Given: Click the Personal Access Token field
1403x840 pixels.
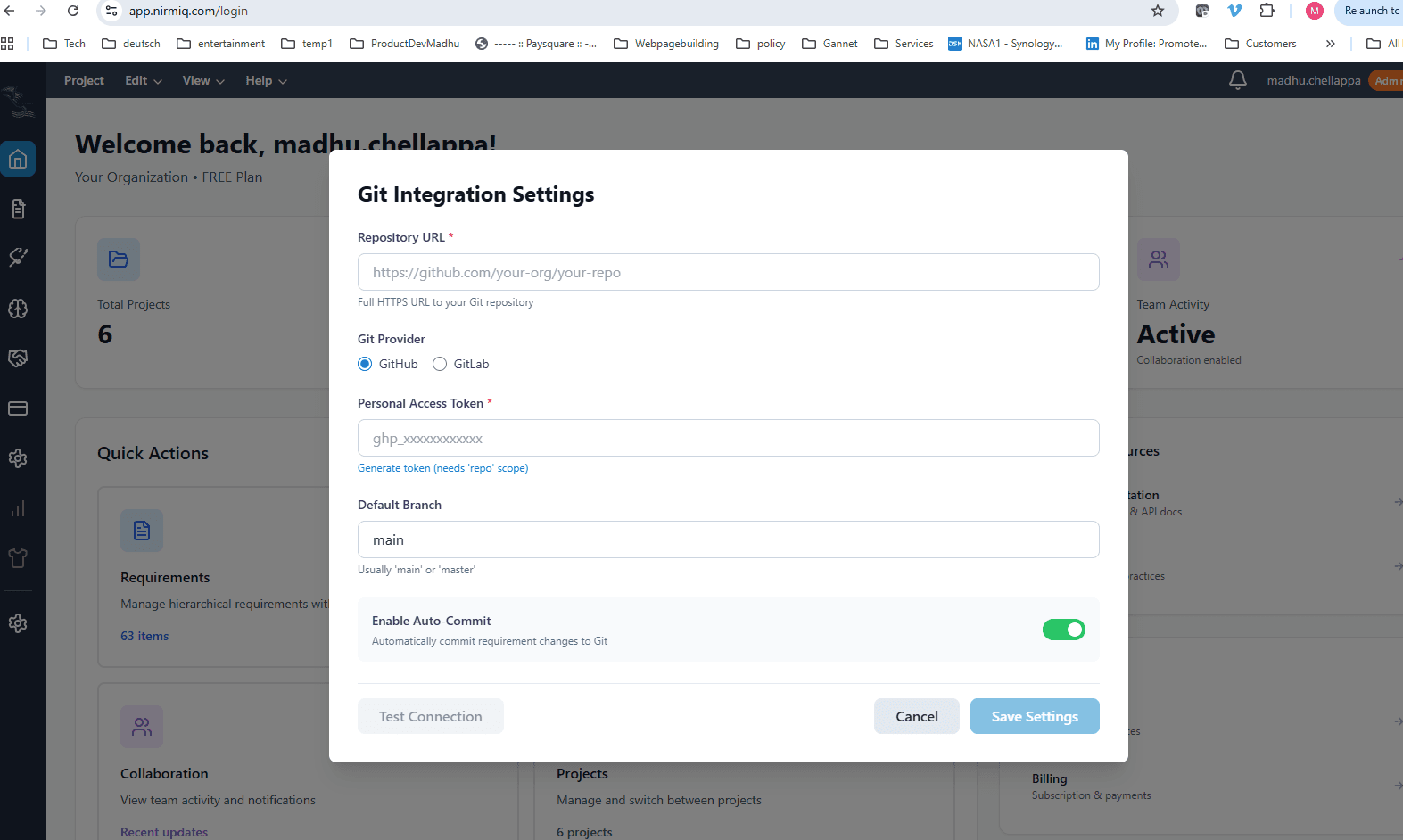Looking at the screenshot, I should coord(729,438).
